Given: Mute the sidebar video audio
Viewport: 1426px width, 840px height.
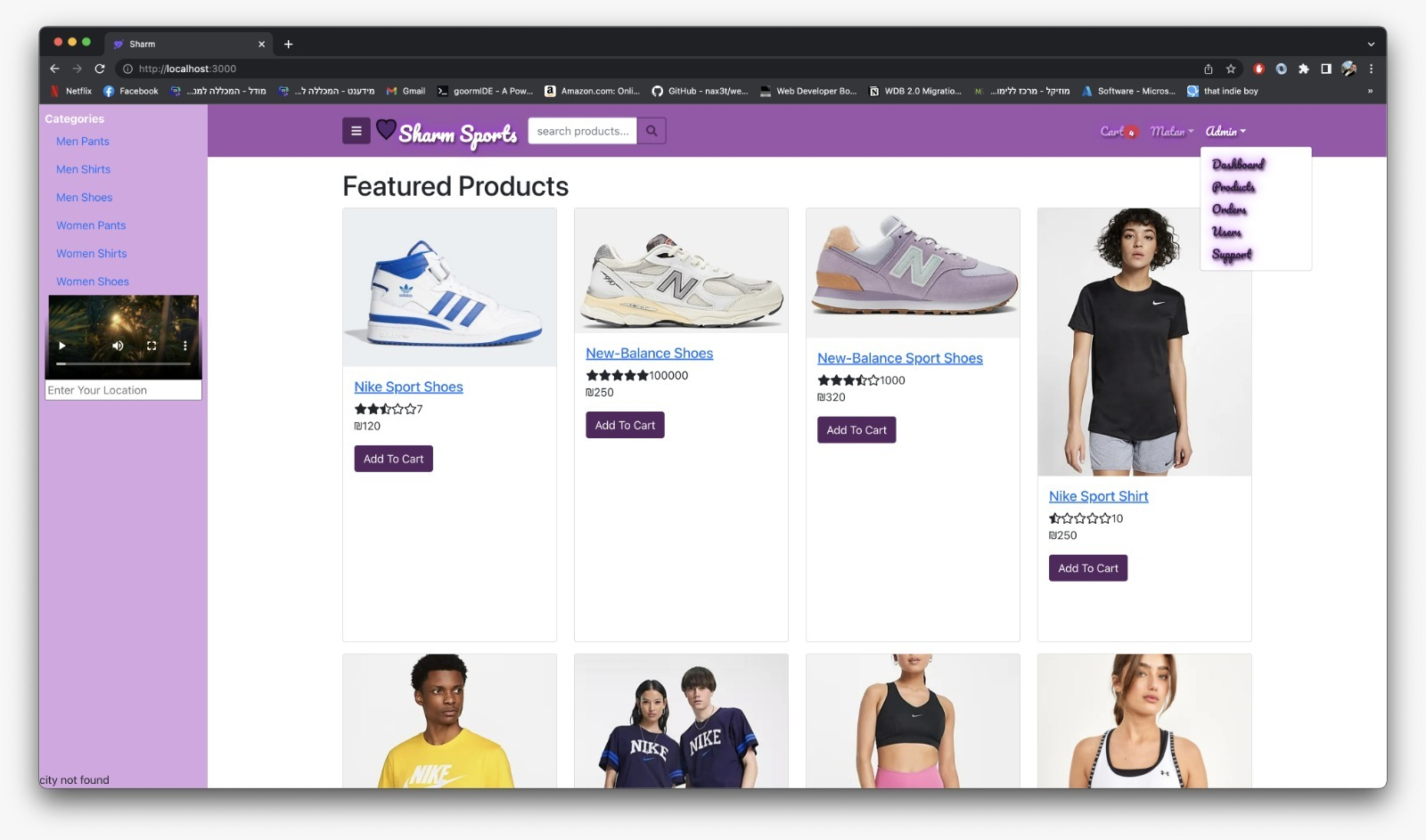Looking at the screenshot, I should click(118, 346).
